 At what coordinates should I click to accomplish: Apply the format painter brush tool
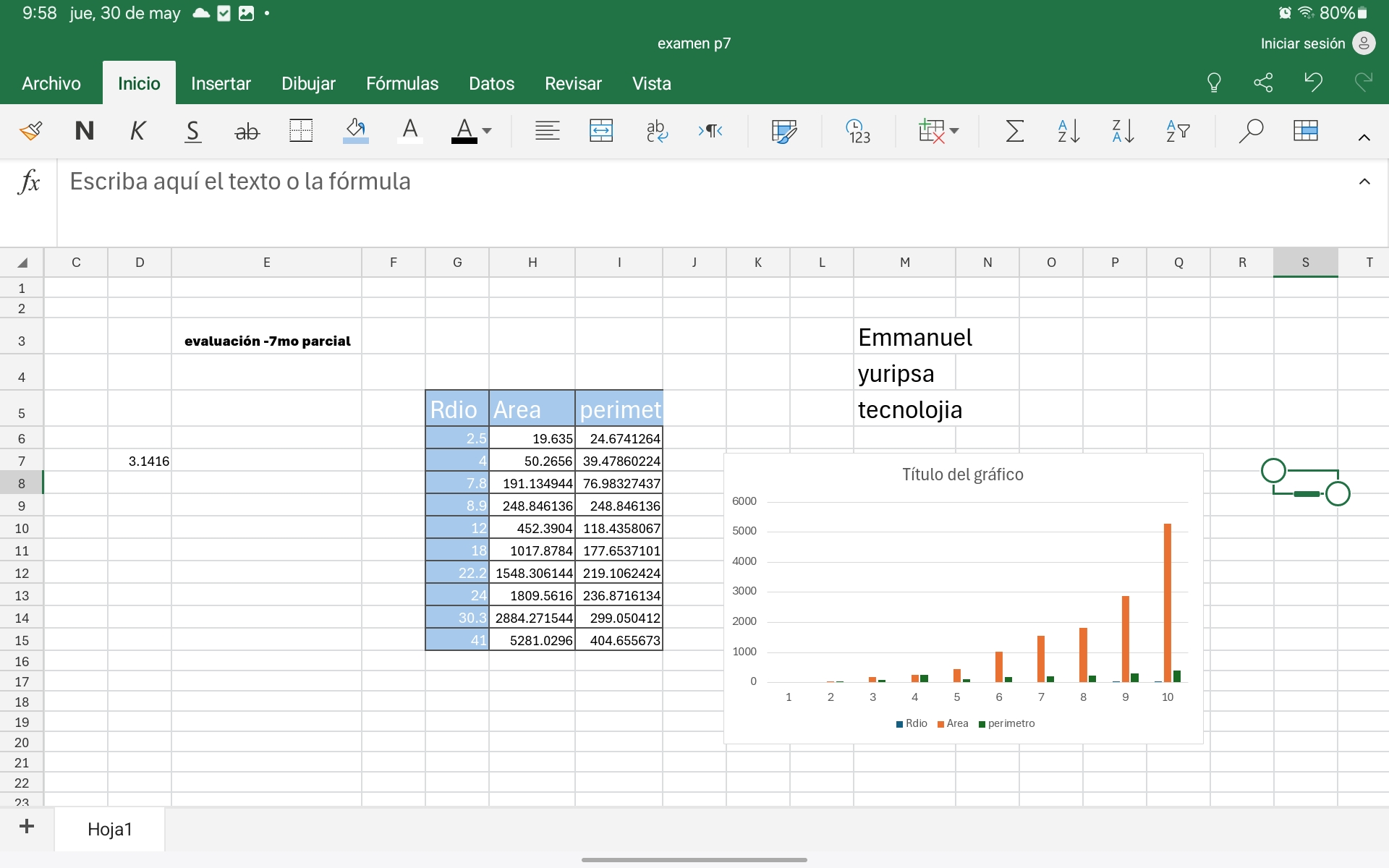click(31, 131)
